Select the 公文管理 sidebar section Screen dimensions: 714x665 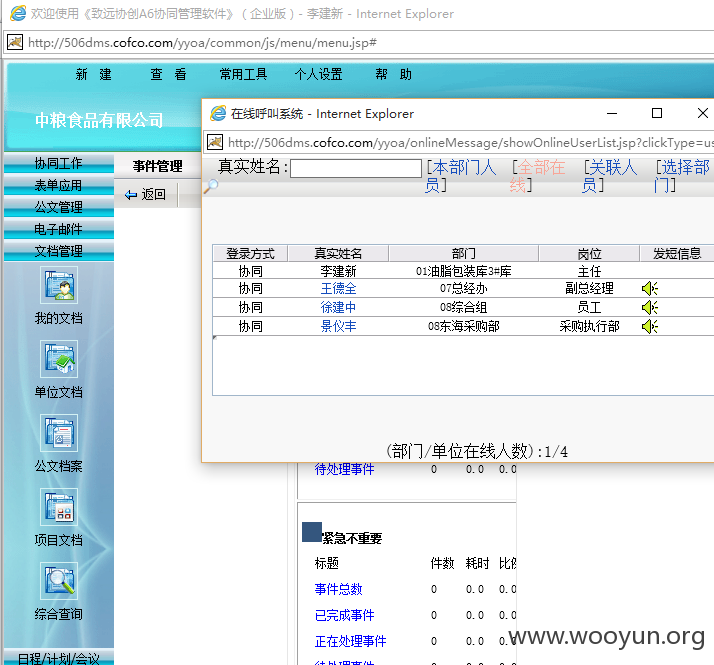click(59, 207)
